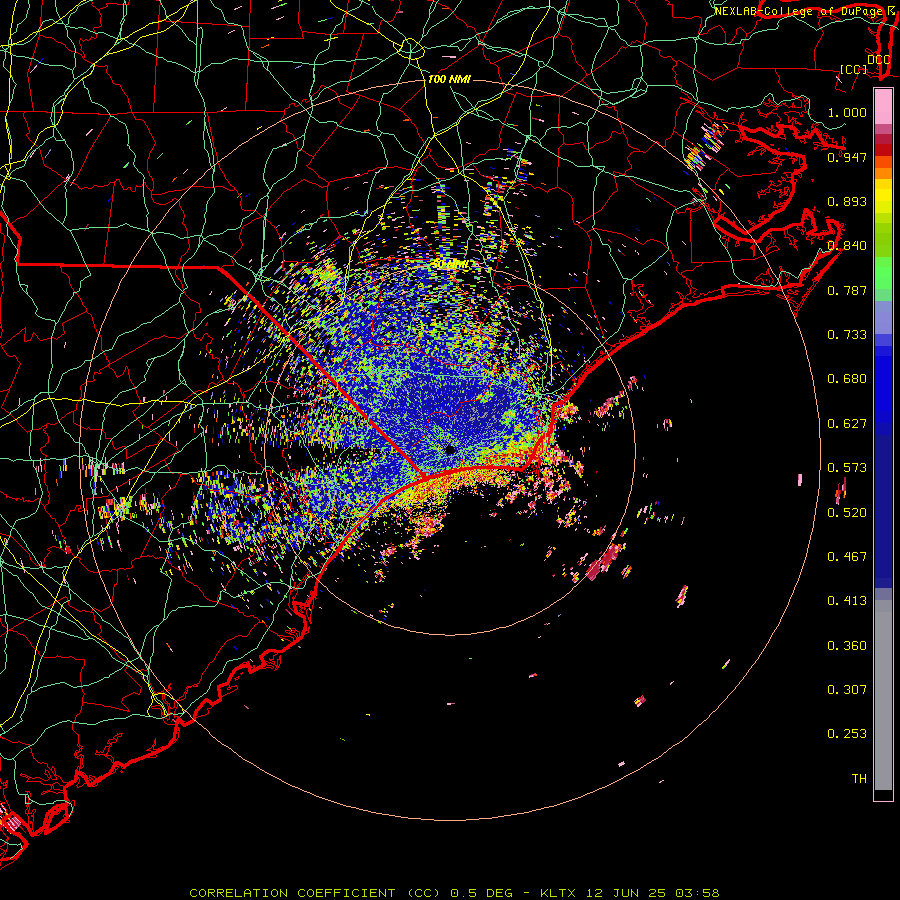Click the 0.787 scale value
Screen dimensions: 900x900
[x=847, y=290]
